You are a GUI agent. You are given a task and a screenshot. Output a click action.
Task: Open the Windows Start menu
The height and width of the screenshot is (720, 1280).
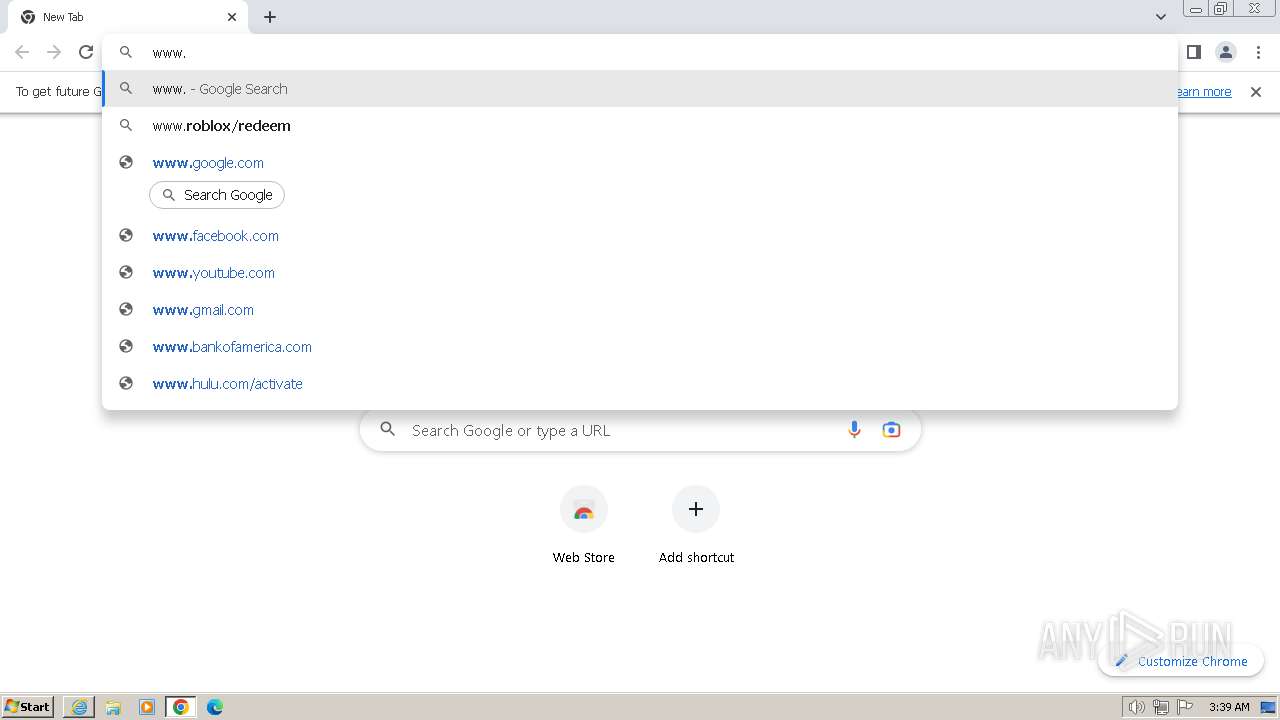point(28,707)
